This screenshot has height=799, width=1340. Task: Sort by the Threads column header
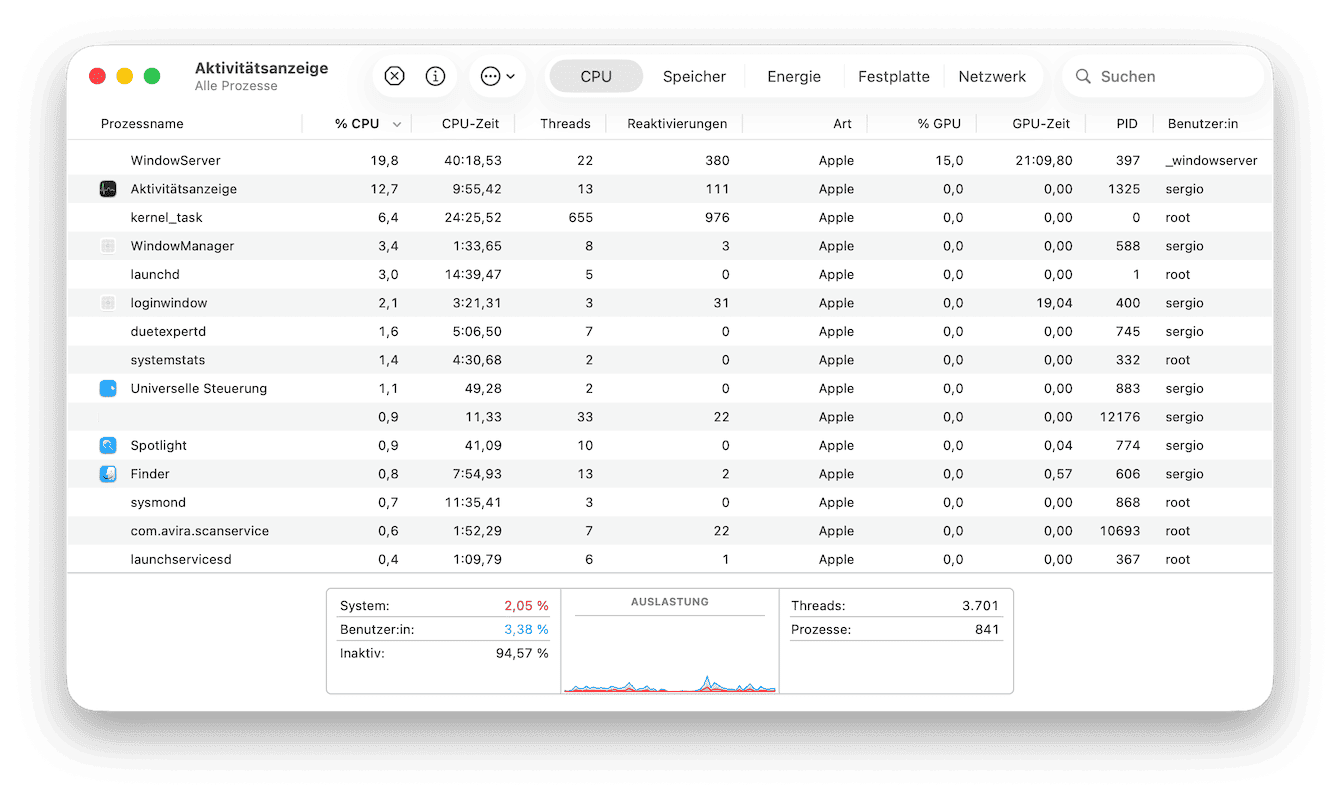565,124
